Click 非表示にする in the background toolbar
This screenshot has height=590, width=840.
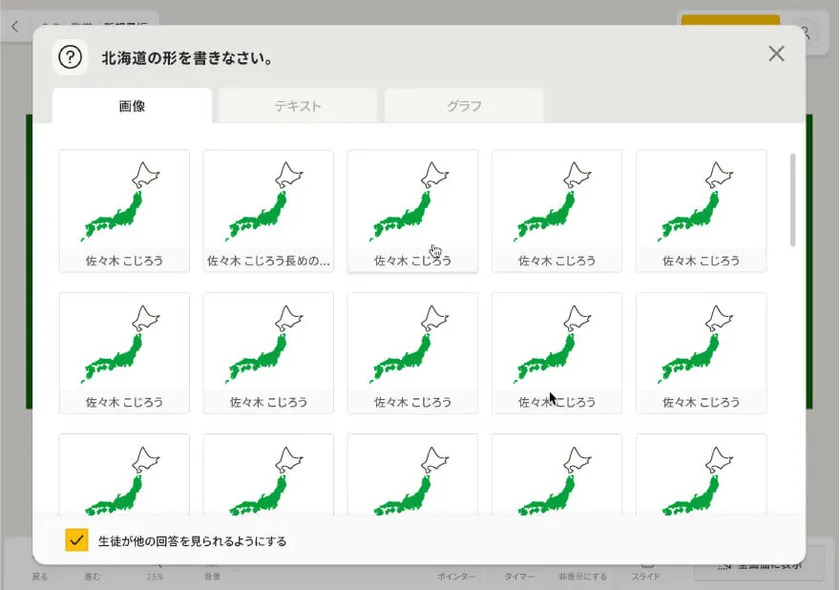point(582,576)
